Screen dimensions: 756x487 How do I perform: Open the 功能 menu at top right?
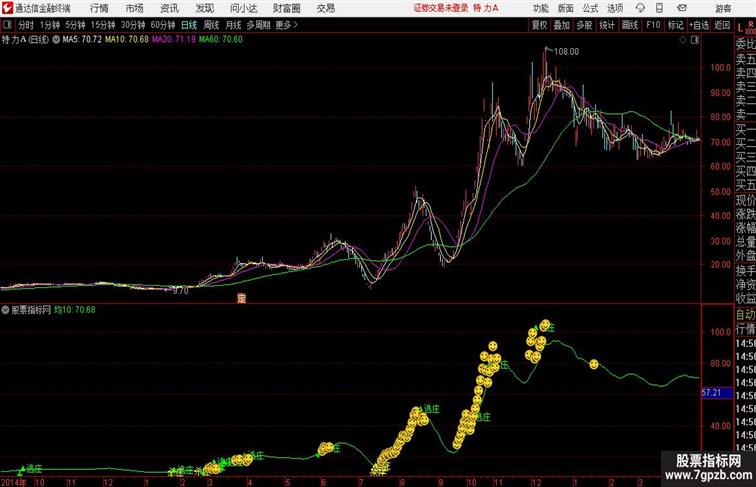(x=541, y=8)
